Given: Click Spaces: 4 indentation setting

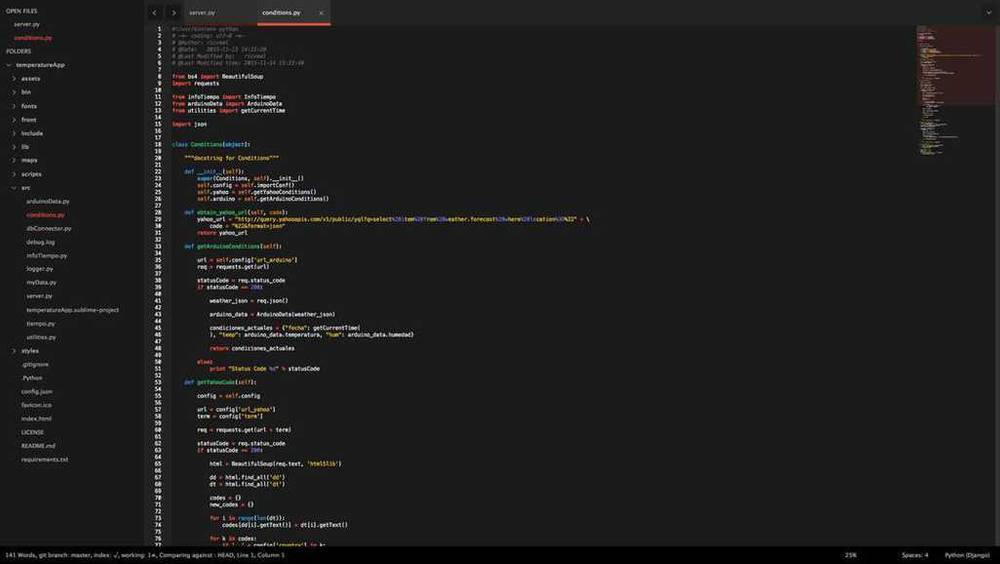Looking at the screenshot, I should coord(914,555).
